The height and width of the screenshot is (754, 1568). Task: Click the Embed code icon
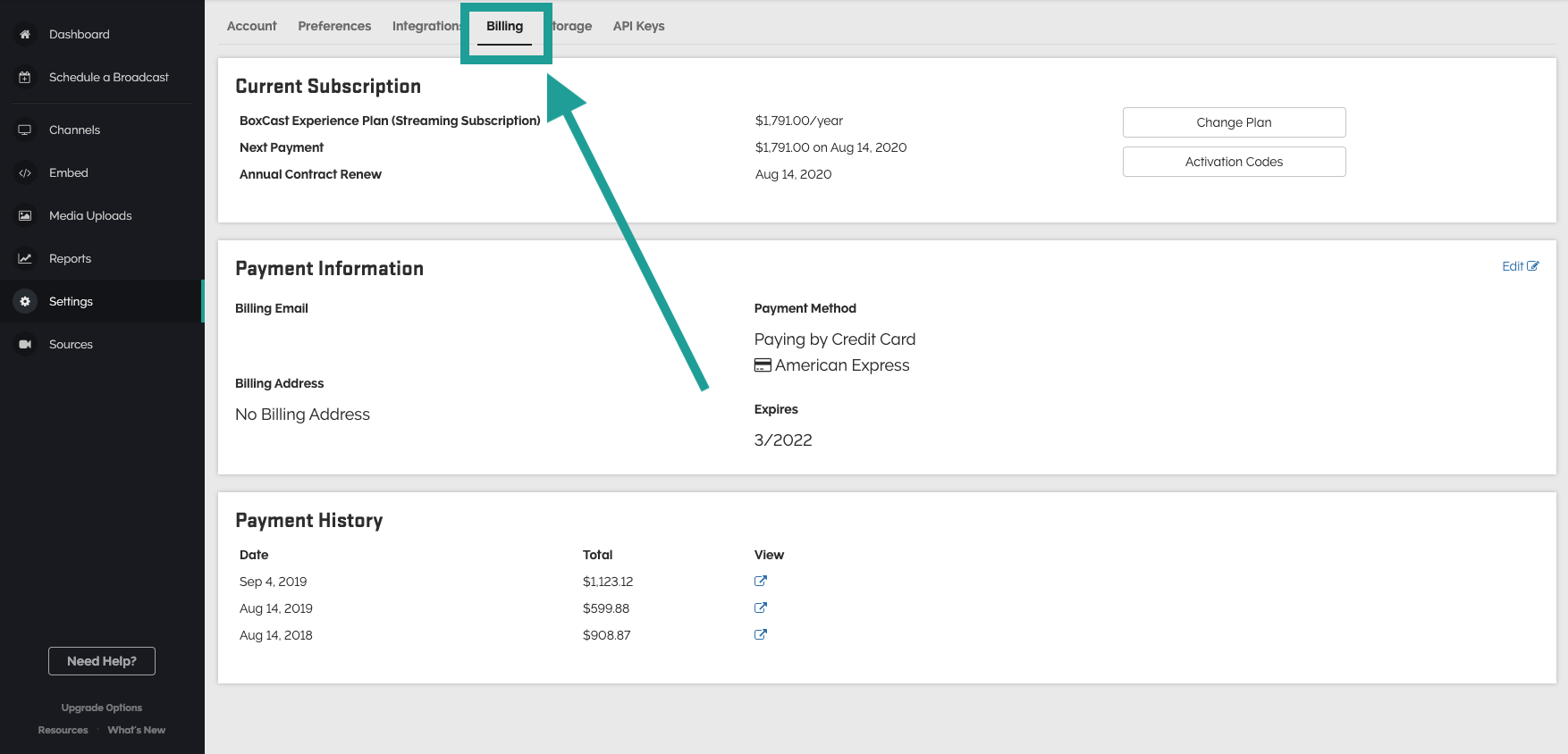pyautogui.click(x=25, y=173)
